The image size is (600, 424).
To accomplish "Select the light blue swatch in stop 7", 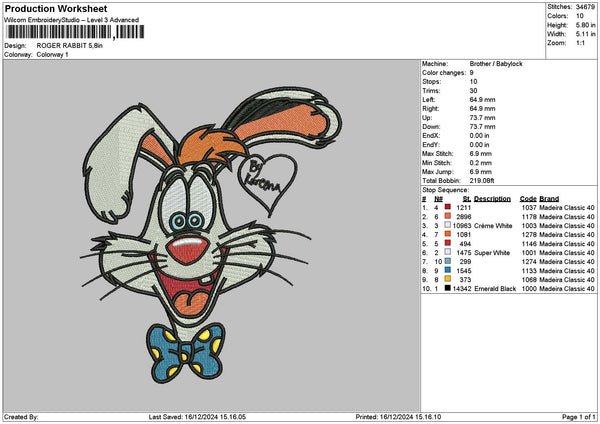I will click(447, 261).
